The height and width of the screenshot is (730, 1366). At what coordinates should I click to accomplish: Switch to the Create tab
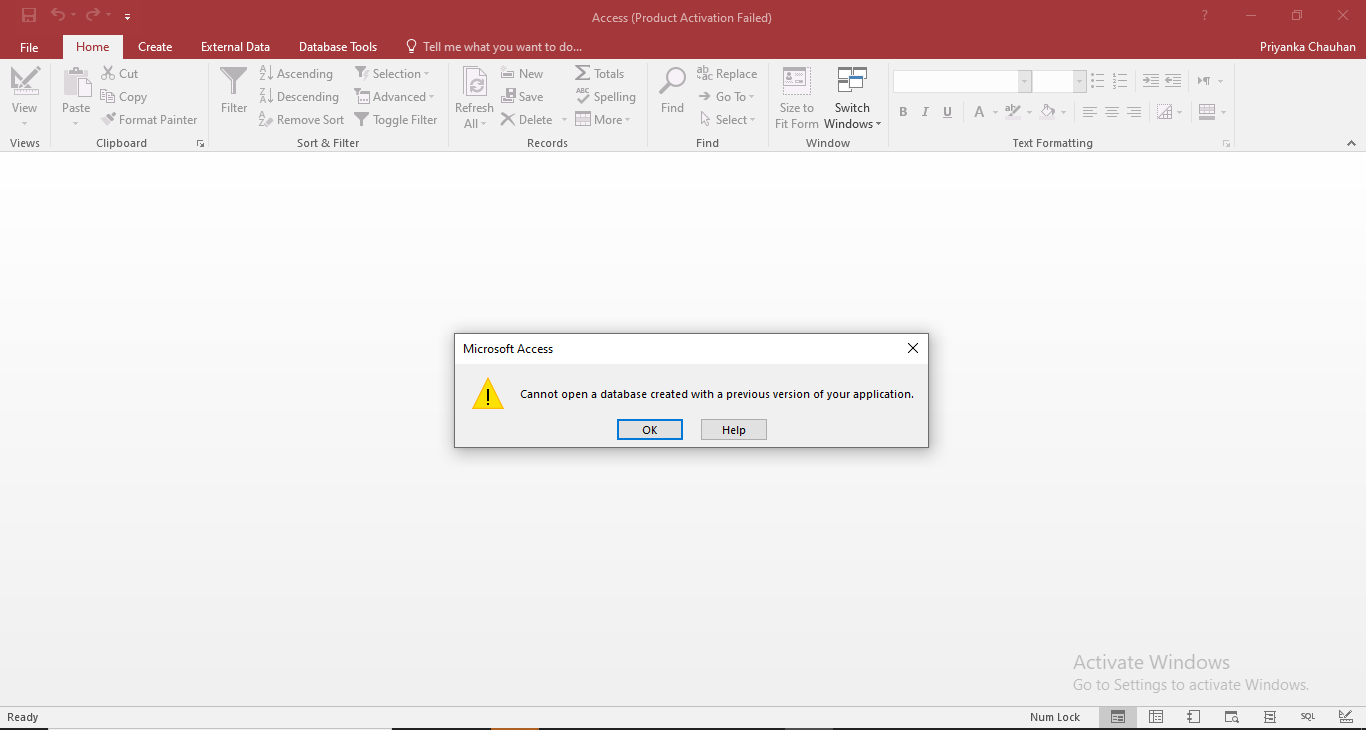155,47
